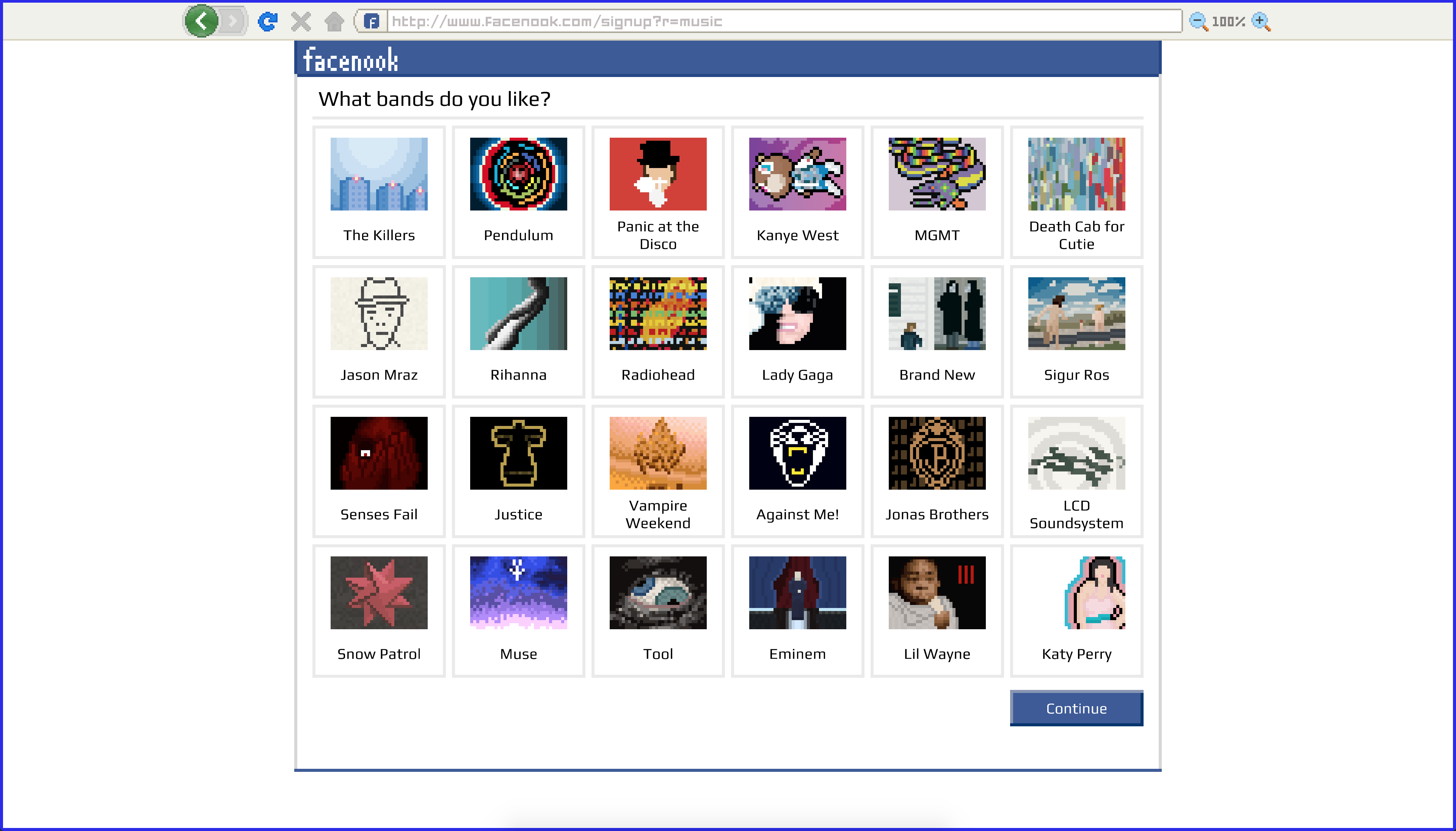1456x831 pixels.
Task: Click the "Sigur Ros" label text
Action: (1076, 375)
